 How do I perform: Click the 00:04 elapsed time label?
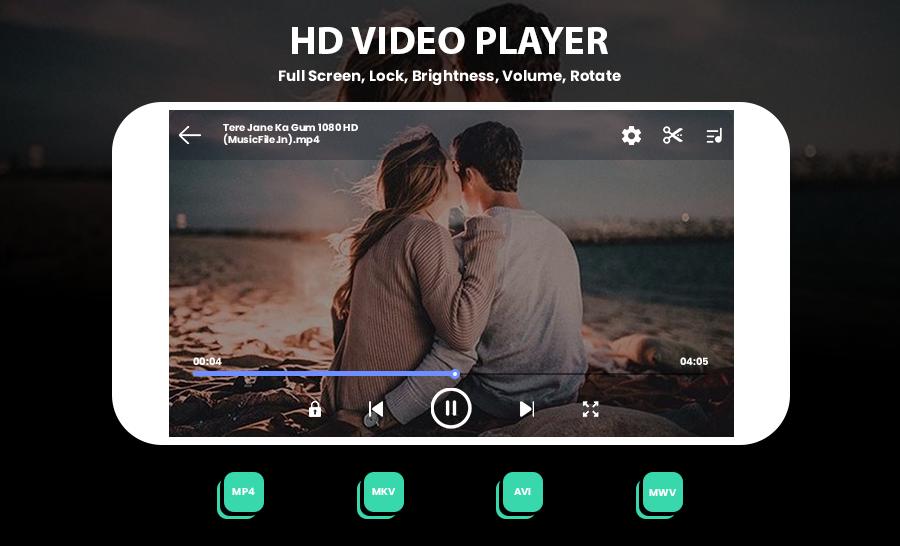(x=207, y=362)
